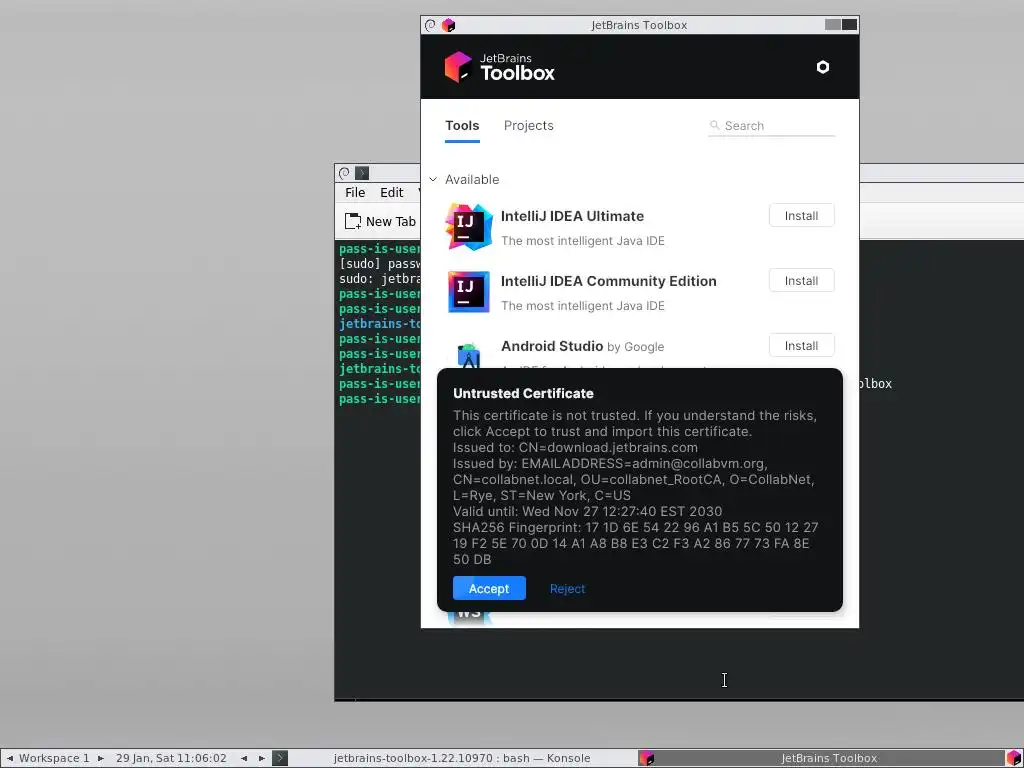Minimize the JetBrains Toolbox window
1024x768 pixels.
pos(833,25)
